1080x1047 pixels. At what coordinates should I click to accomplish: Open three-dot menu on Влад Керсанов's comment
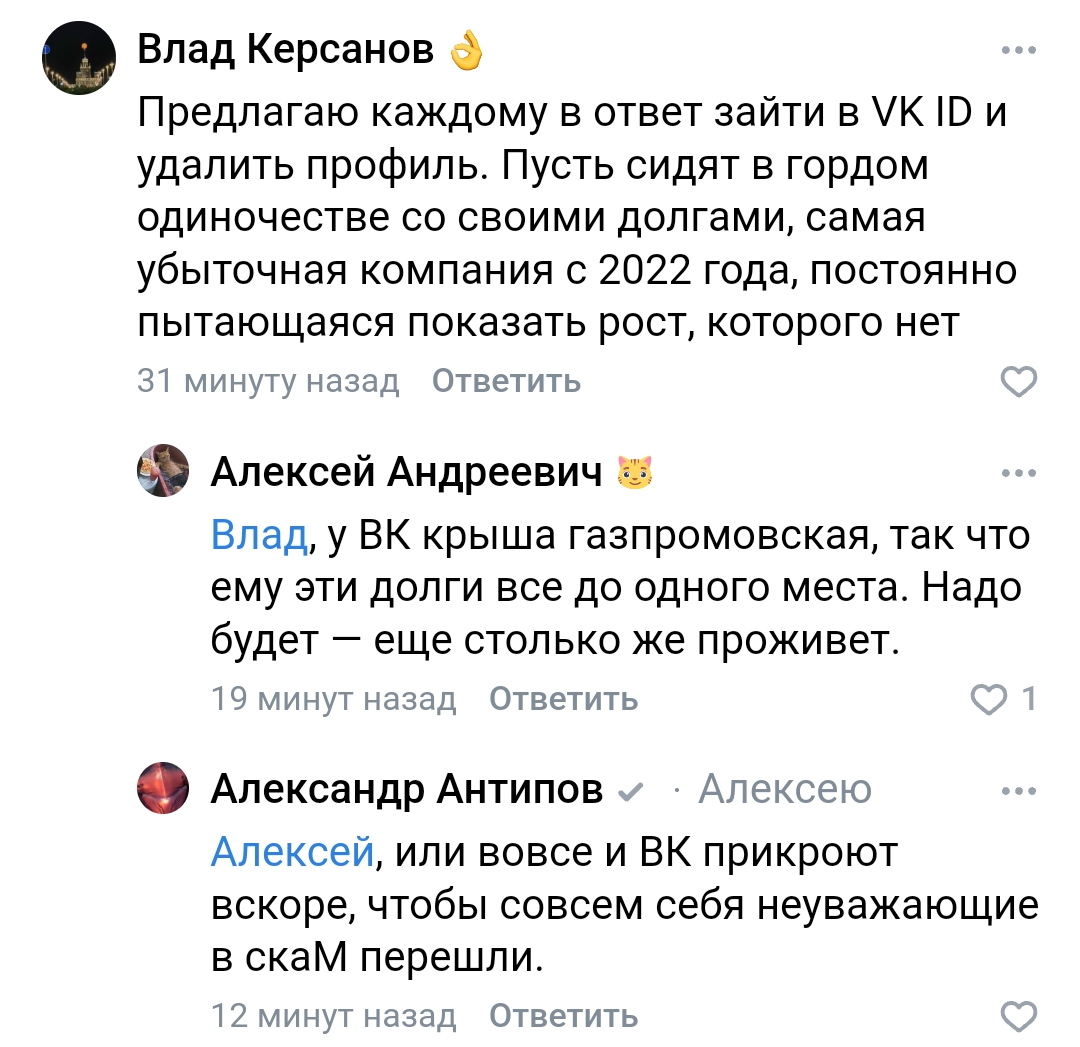pos(1019,50)
